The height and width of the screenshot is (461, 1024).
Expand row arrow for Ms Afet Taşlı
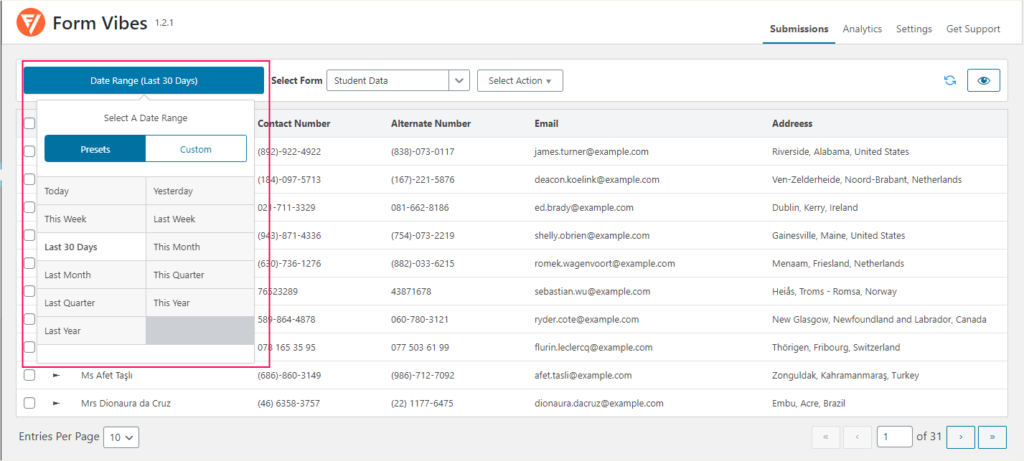pyautogui.click(x=56, y=375)
